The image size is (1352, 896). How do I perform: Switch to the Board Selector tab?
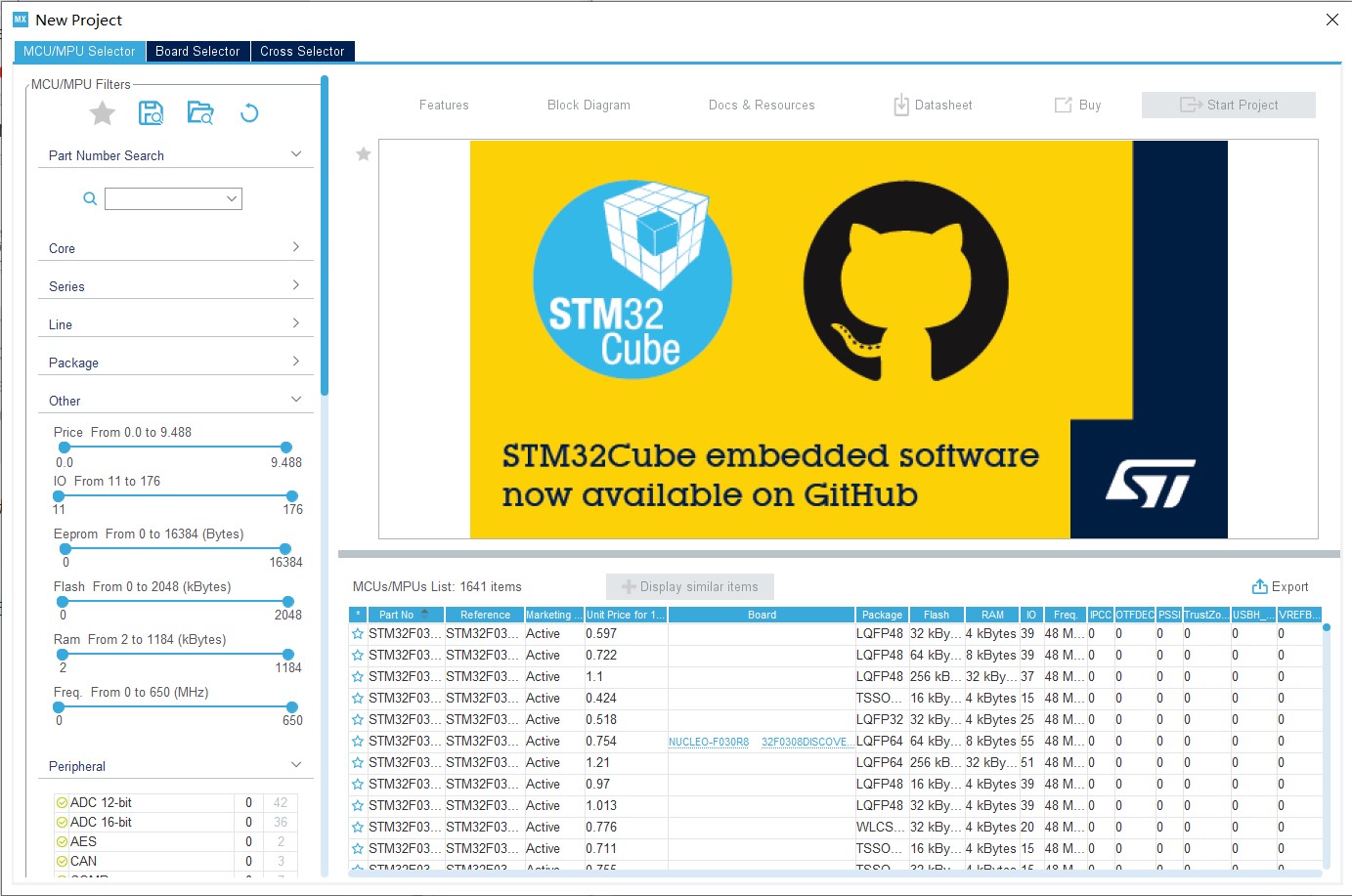click(x=197, y=51)
